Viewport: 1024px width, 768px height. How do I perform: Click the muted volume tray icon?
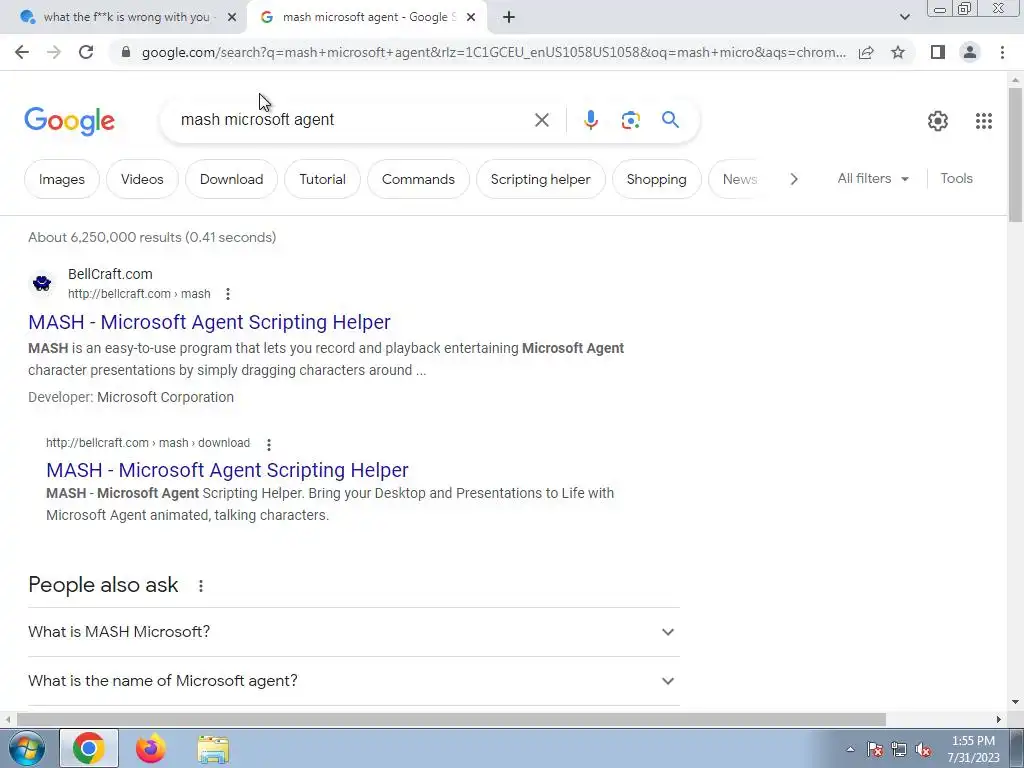923,749
